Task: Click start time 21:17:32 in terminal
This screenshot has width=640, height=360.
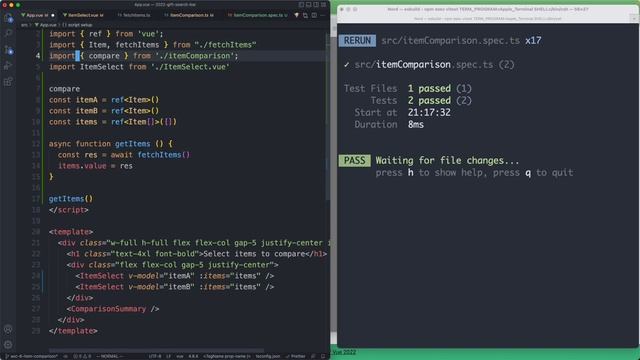Action: [429, 113]
